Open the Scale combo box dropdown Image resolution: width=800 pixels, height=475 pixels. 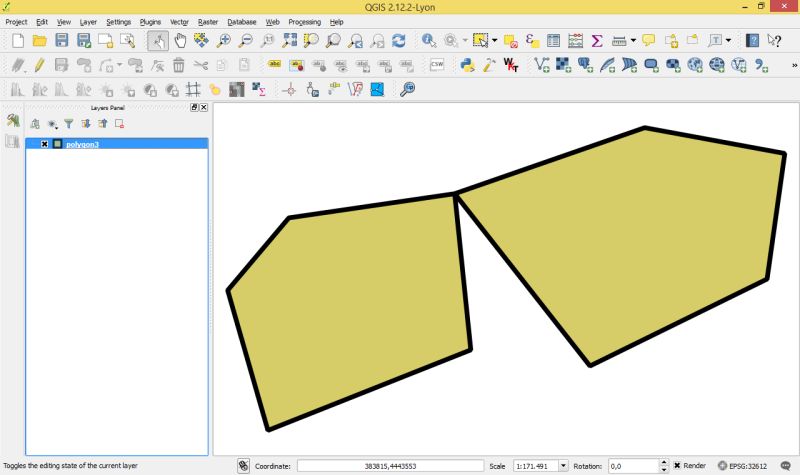click(x=563, y=465)
